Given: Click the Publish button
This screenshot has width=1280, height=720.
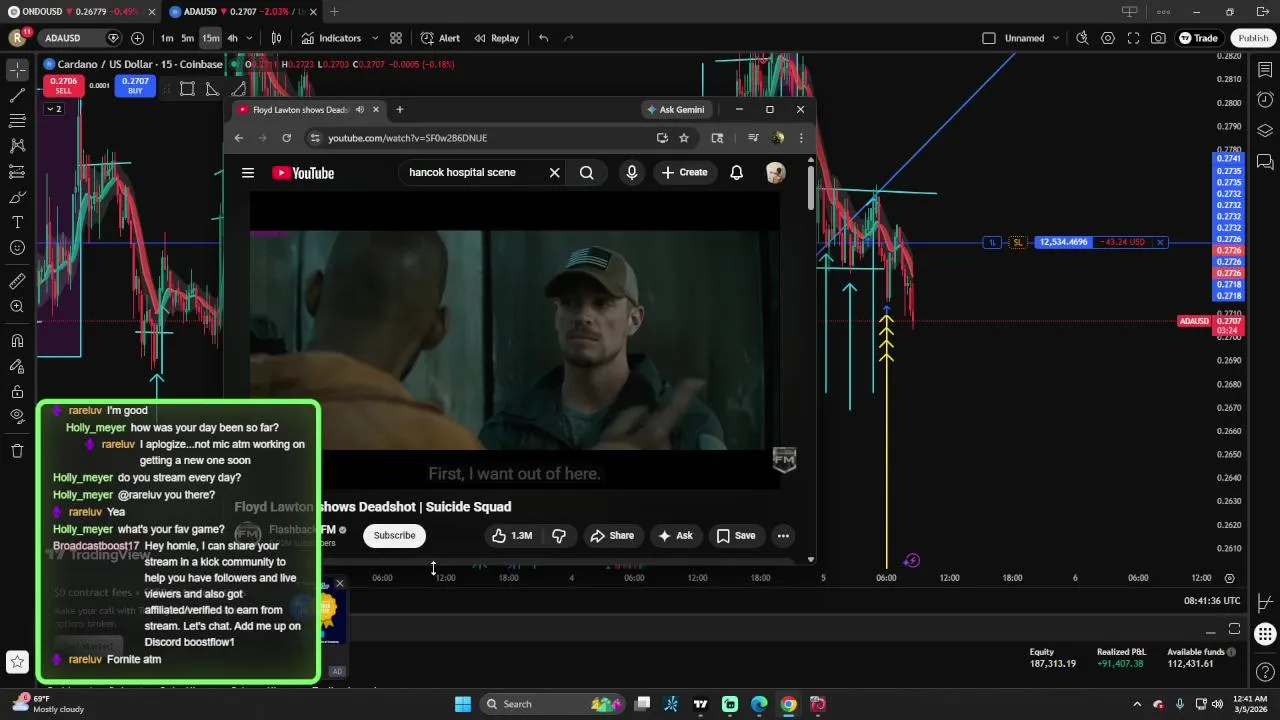Looking at the screenshot, I should click(1253, 38).
